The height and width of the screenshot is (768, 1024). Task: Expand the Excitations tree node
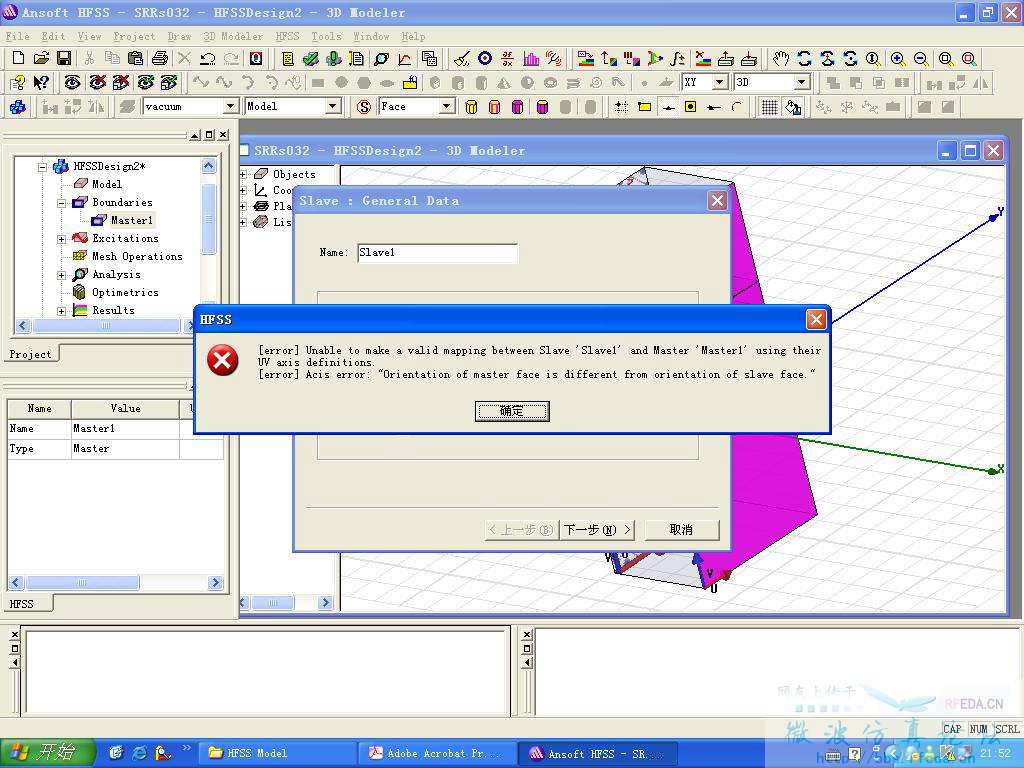click(x=61, y=239)
